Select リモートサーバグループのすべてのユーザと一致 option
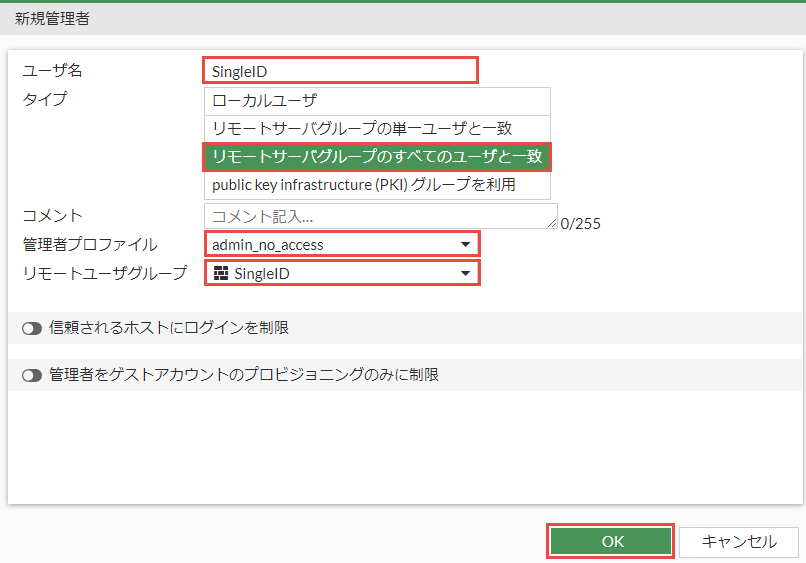The height and width of the screenshot is (563, 806). 376,157
